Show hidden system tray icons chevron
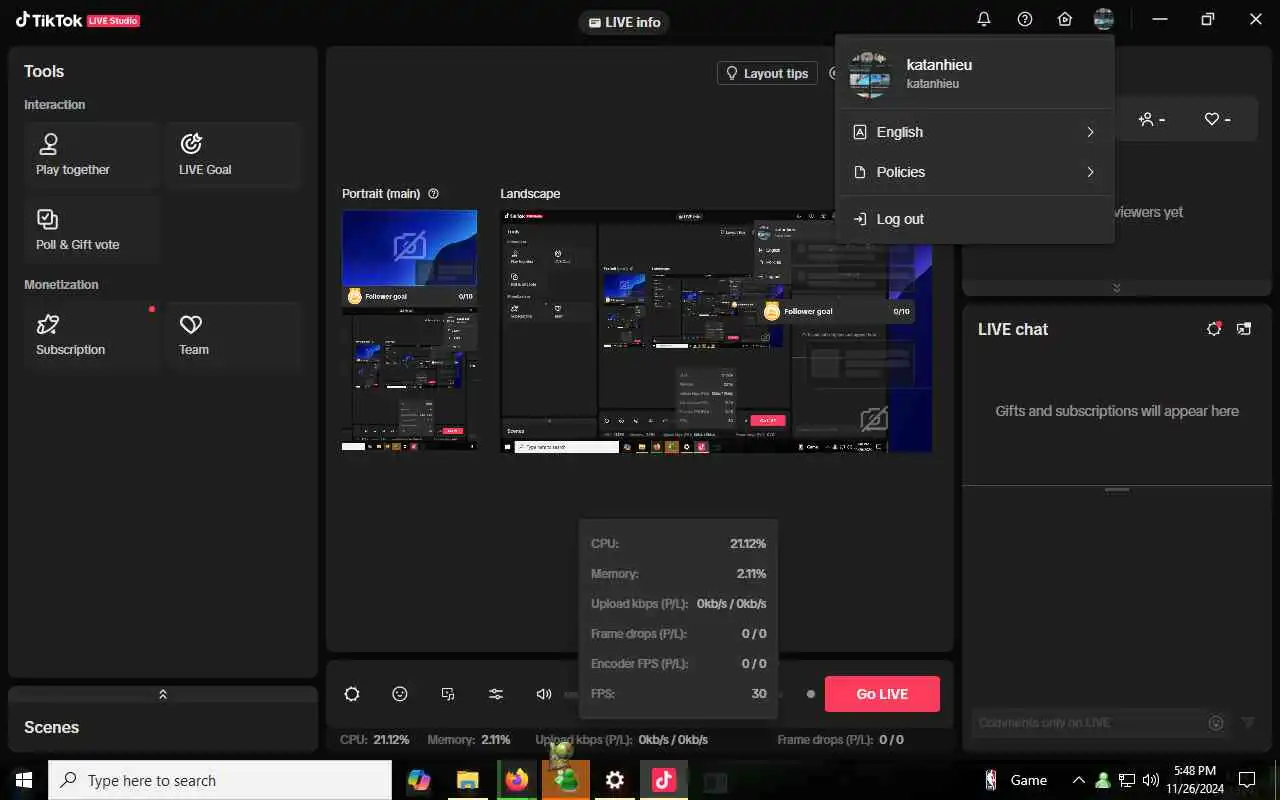Image resolution: width=1280 pixels, height=800 pixels. [1078, 780]
